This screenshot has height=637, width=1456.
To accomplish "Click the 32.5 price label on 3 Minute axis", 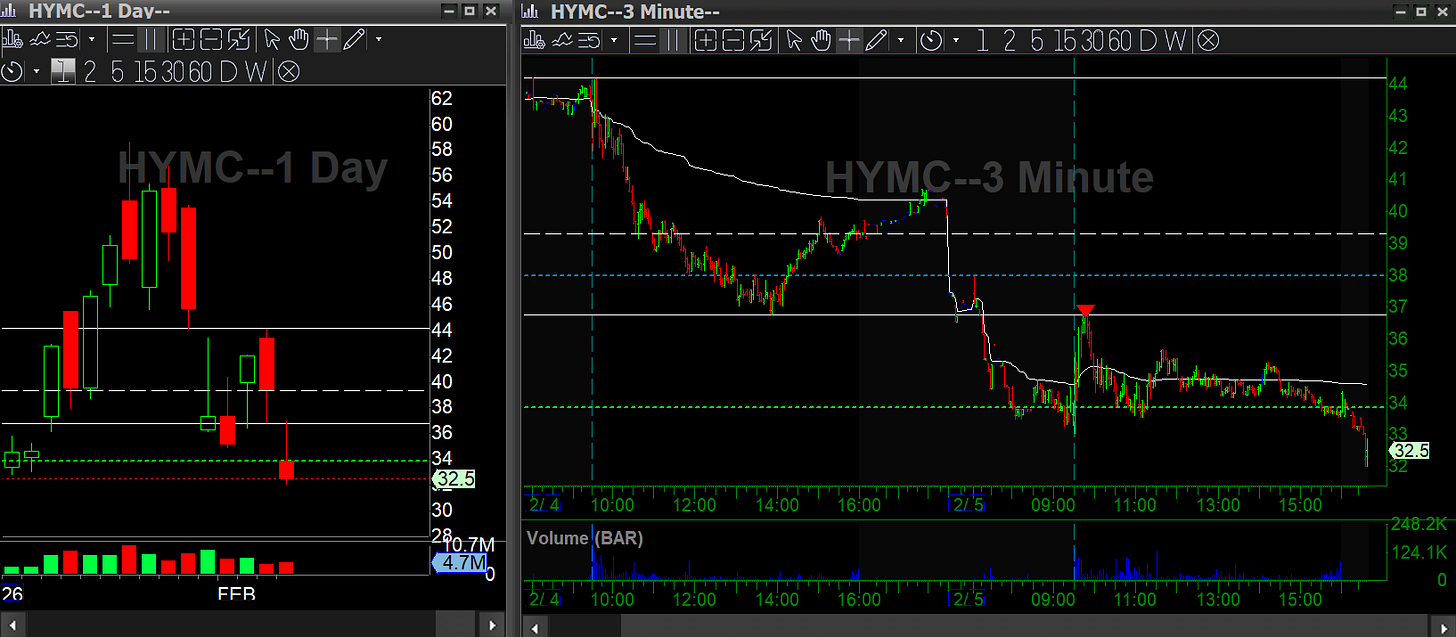I will click(1410, 450).
